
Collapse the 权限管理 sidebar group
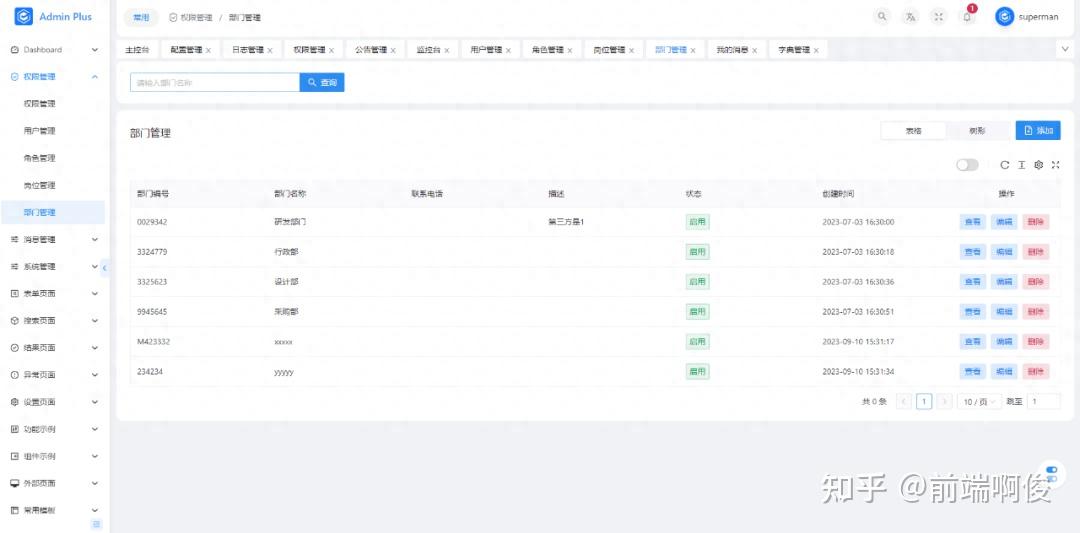point(52,76)
